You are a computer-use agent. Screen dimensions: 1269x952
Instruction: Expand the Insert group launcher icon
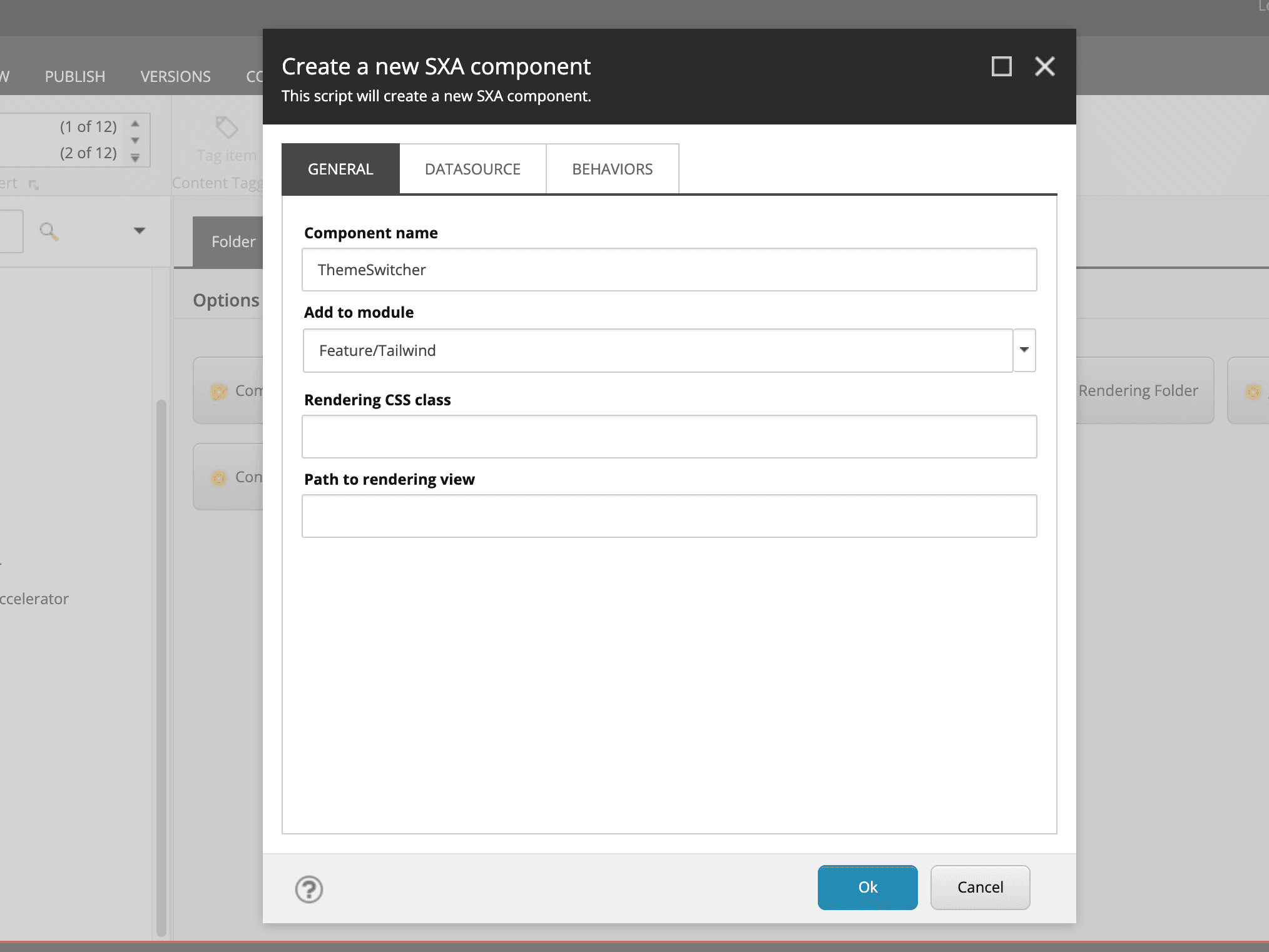point(34,185)
